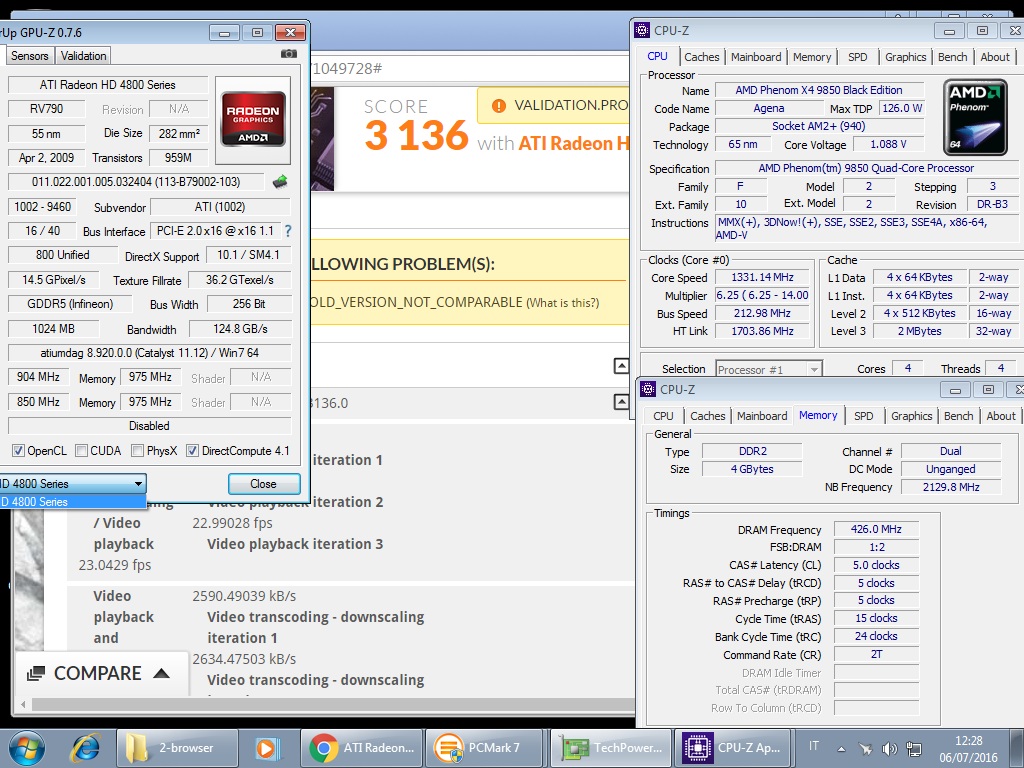Open Graphics tab in lower CPU-Z window

coord(911,416)
